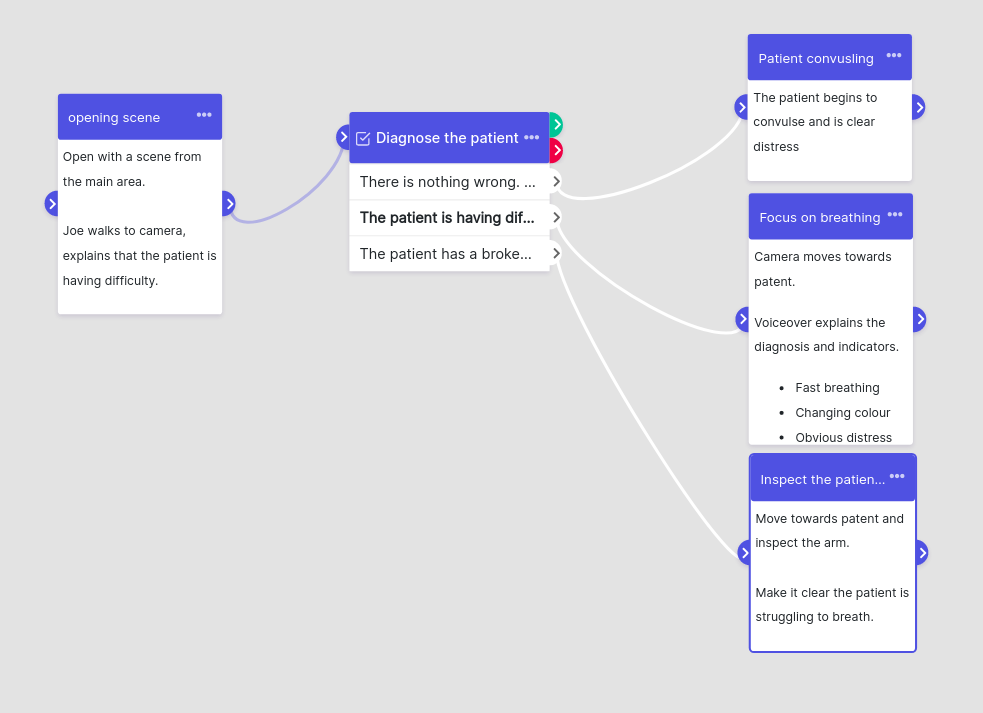Click the Patient convusling output connector
The height and width of the screenshot is (713, 983).
pyautogui.click(x=918, y=107)
